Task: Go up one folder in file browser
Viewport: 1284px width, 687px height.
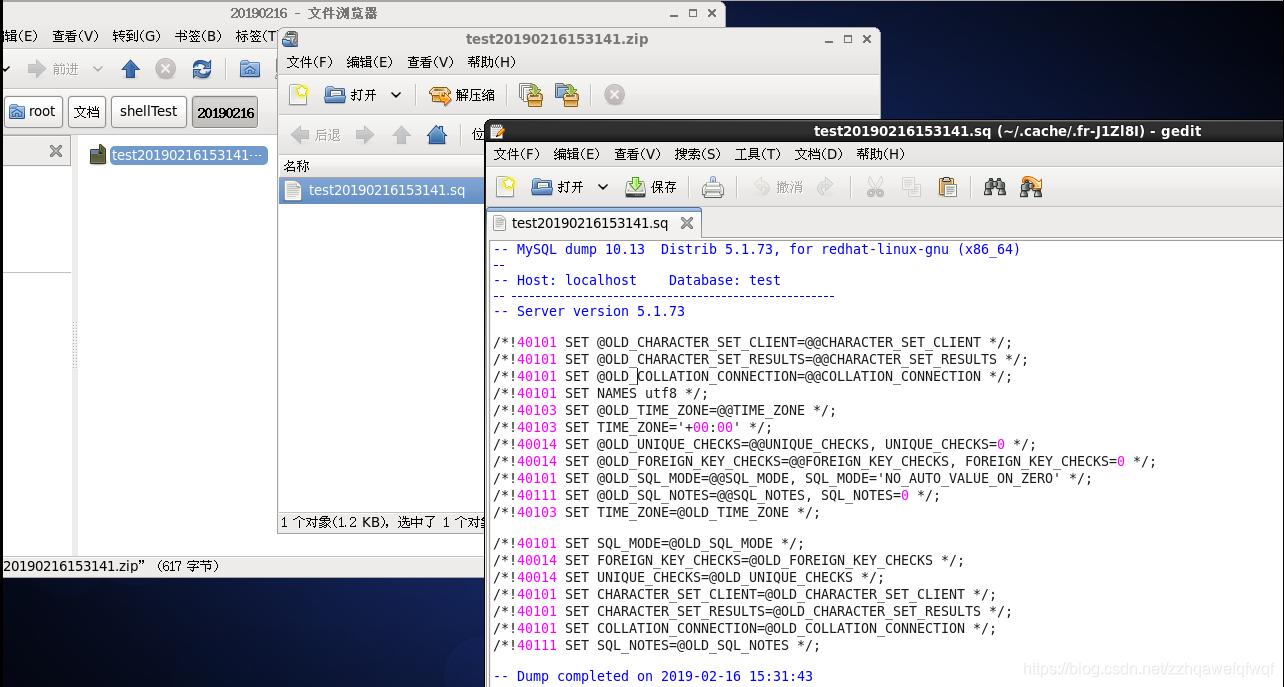Action: coord(130,69)
